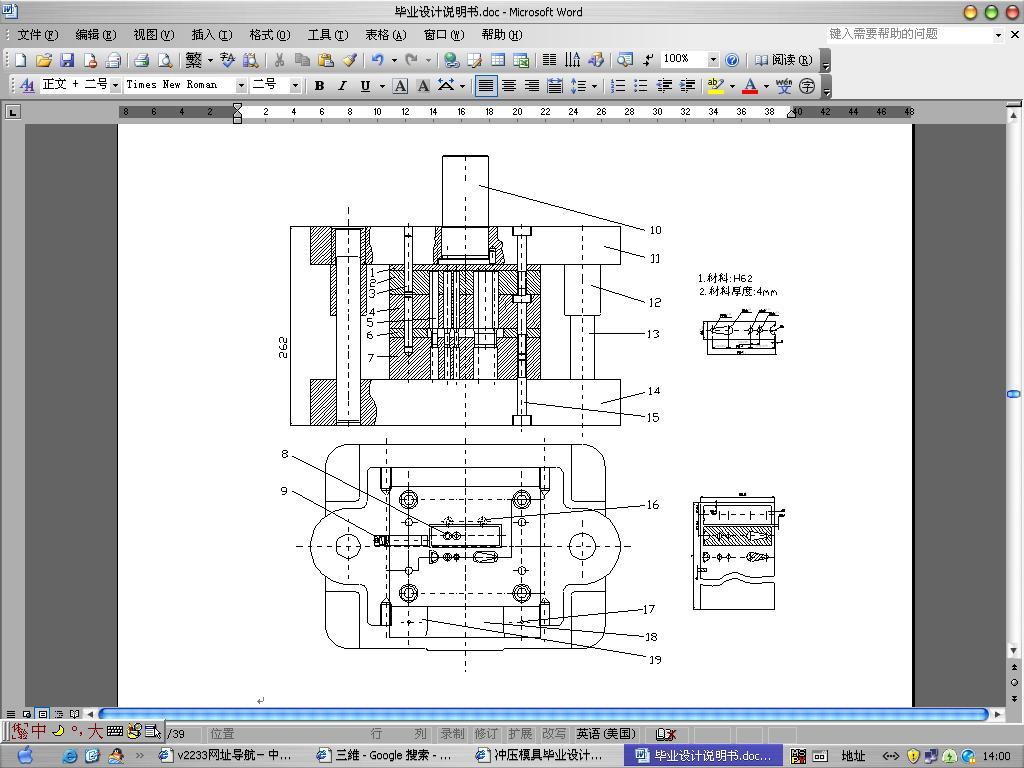Open the 格式(O) menu
Screen dimensions: 1024x768
click(x=270, y=35)
